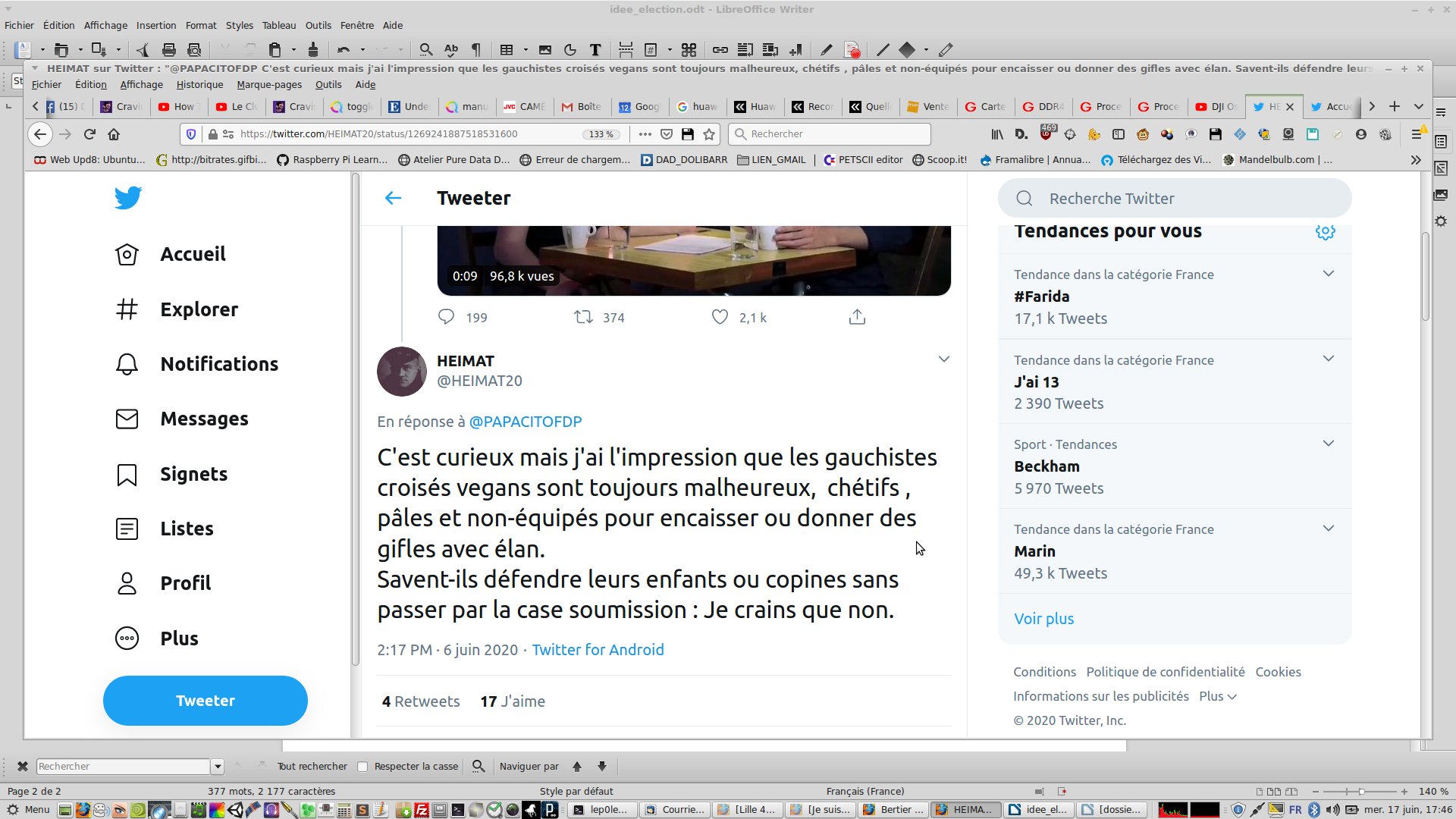
Task: Like the video tweet with heart icon
Action: 720,317
